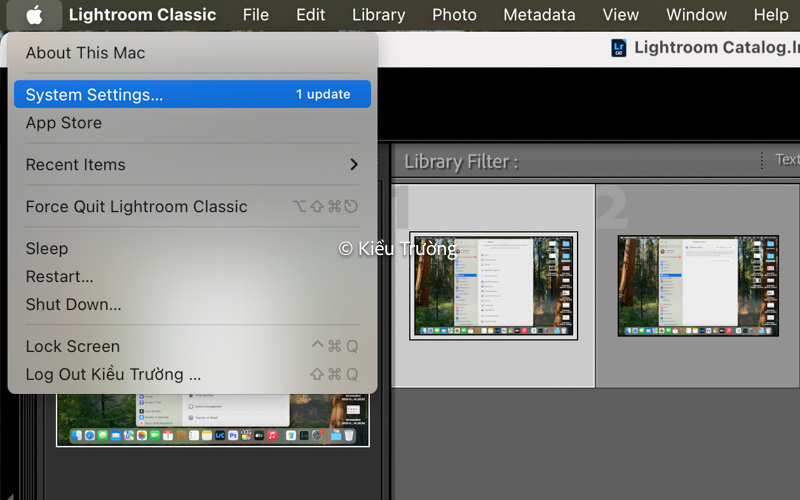Open System Settings from Apple menu
The width and height of the screenshot is (800, 500).
(192, 94)
